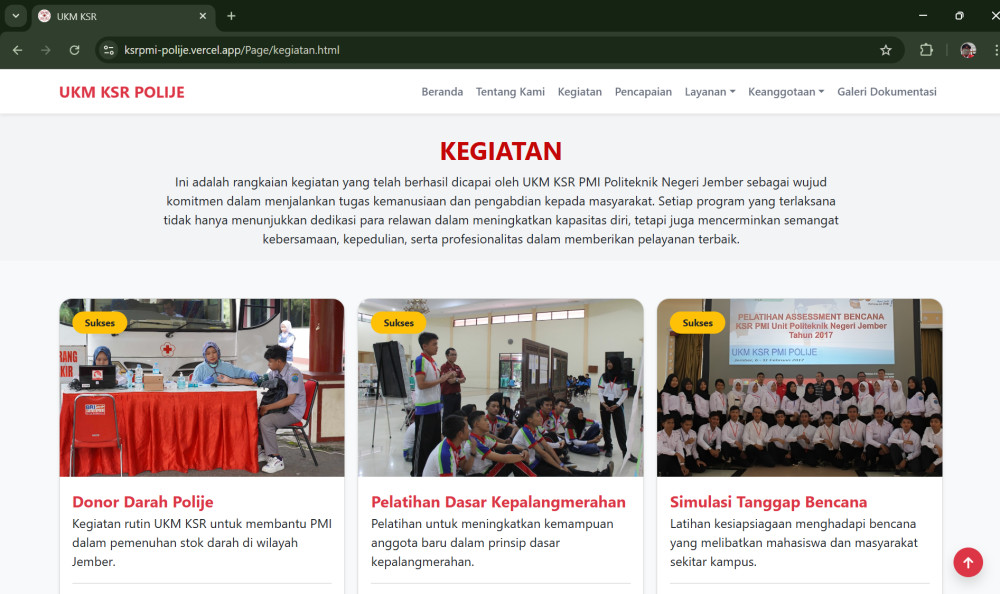Open the Pencapaian navigation link
Screen dimensions: 1000x594
pos(643,92)
